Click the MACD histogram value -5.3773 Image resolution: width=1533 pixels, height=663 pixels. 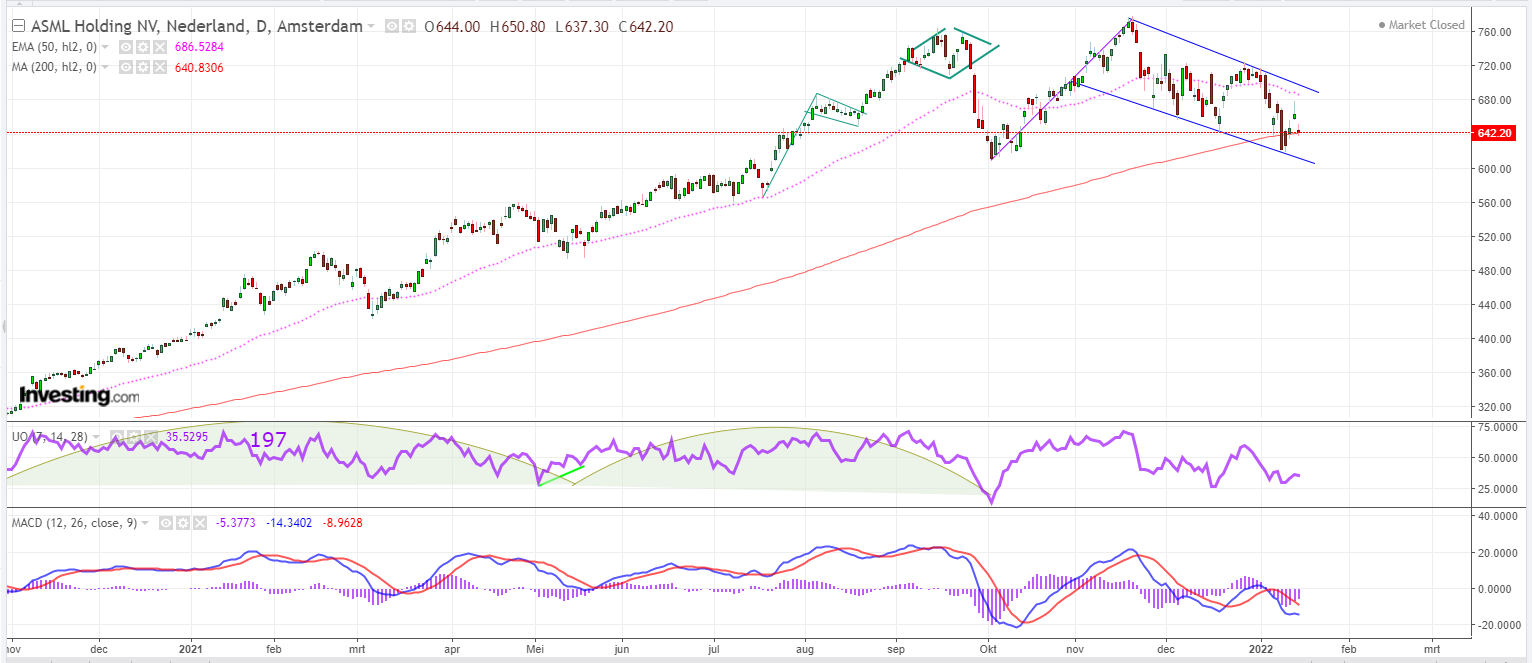[234, 522]
